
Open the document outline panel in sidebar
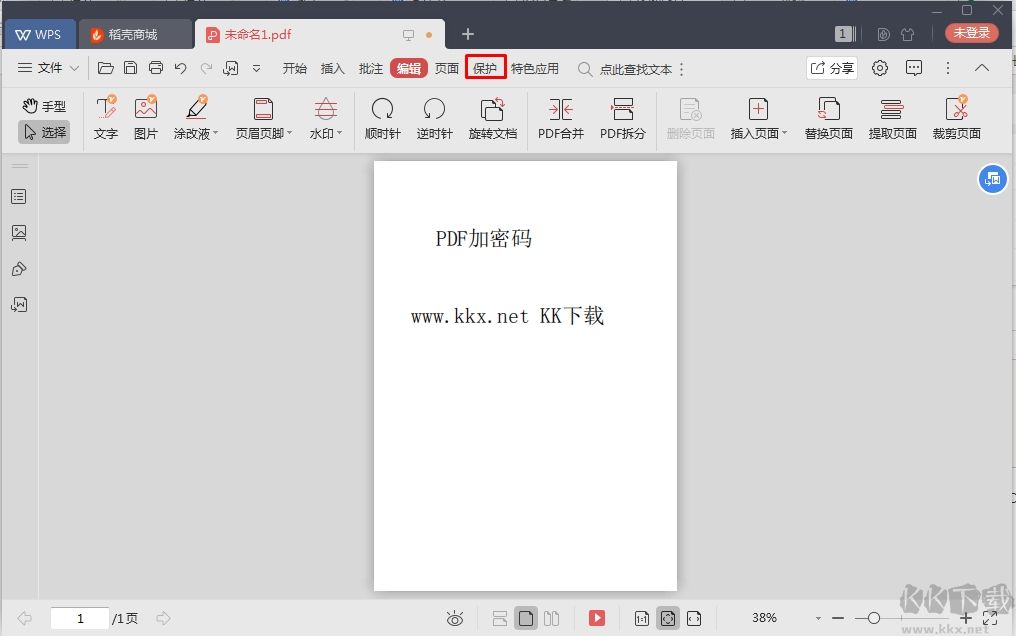[x=19, y=196]
